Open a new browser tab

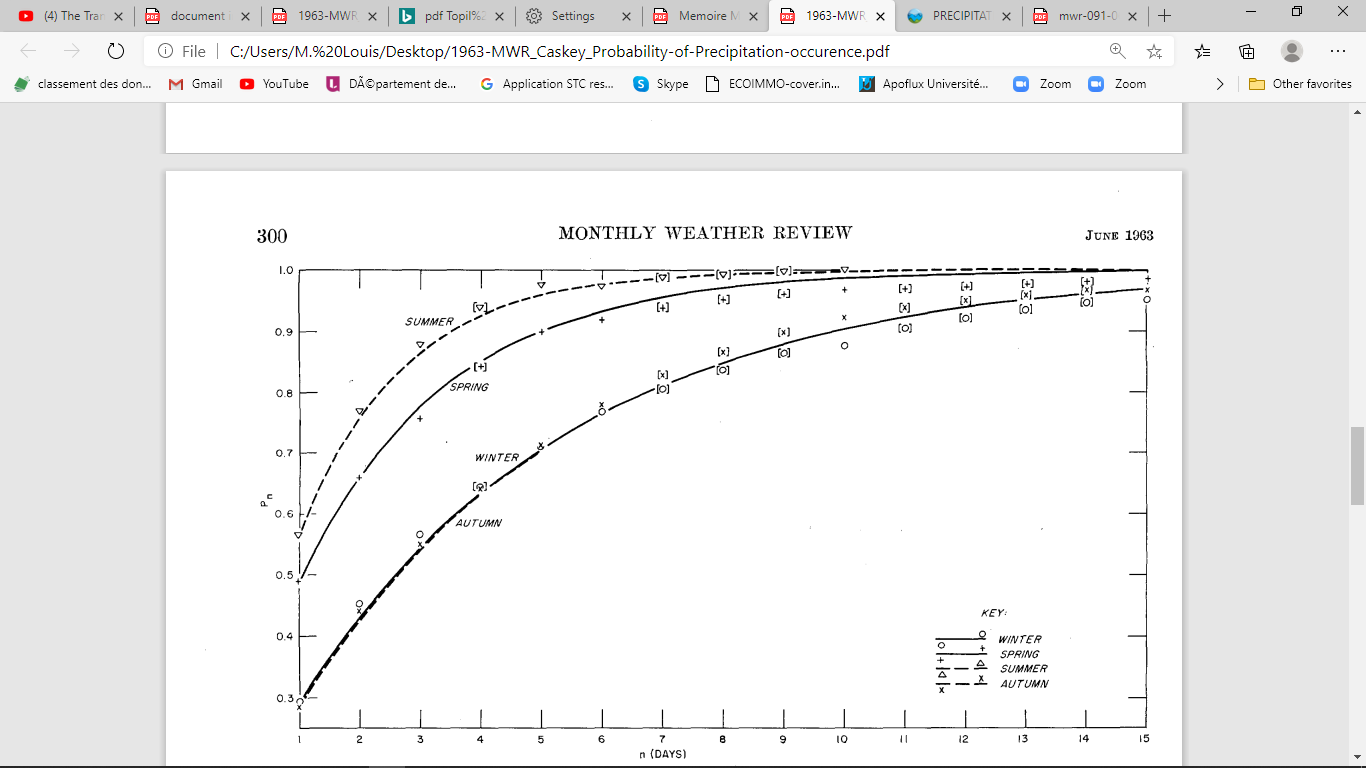[1164, 16]
